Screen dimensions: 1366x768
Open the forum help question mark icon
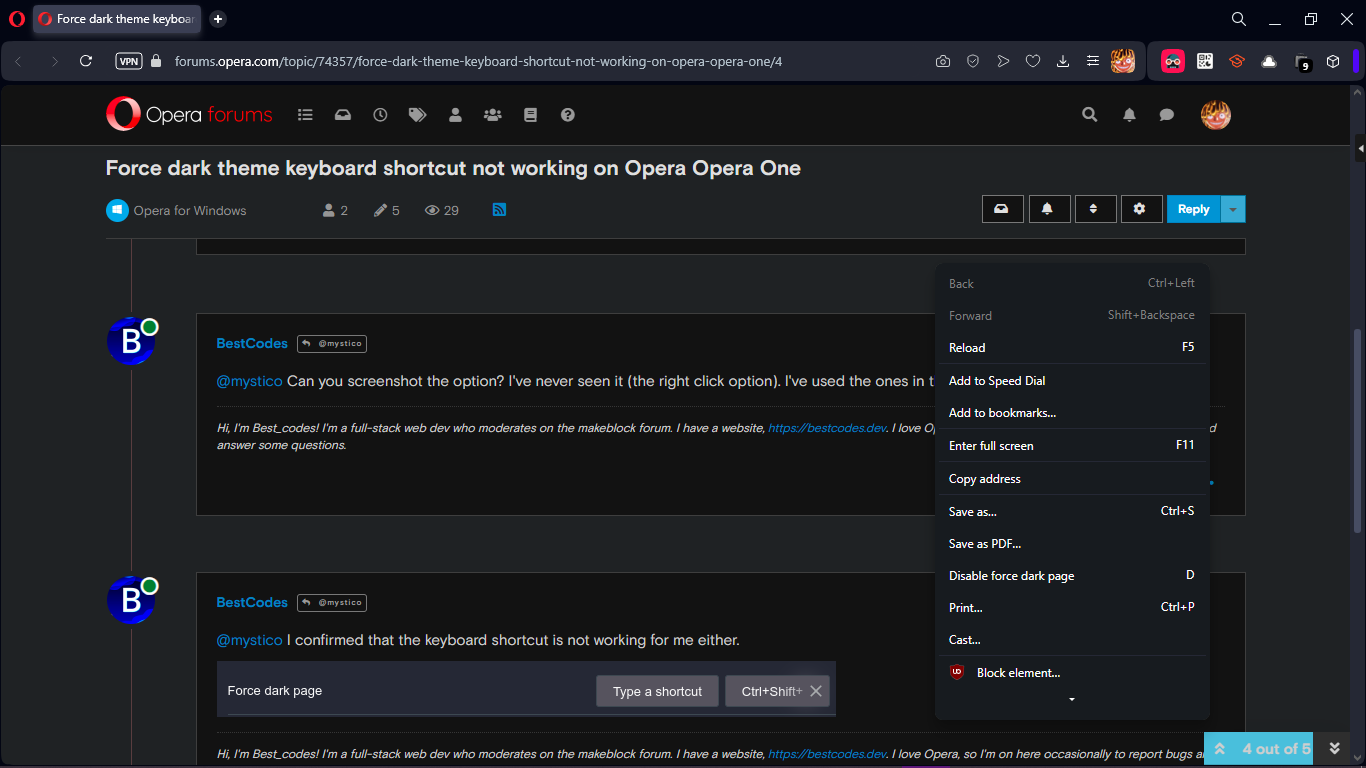point(568,115)
